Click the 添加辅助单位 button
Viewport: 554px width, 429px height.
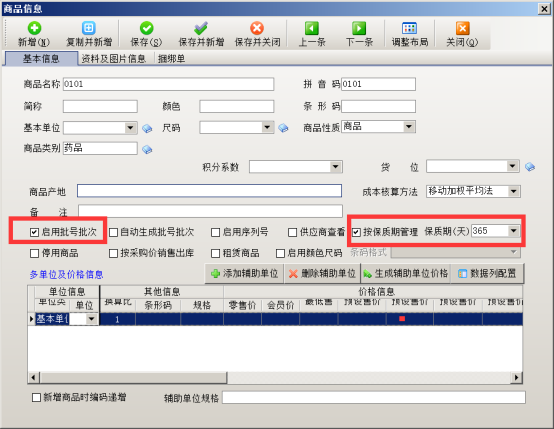pos(244,274)
